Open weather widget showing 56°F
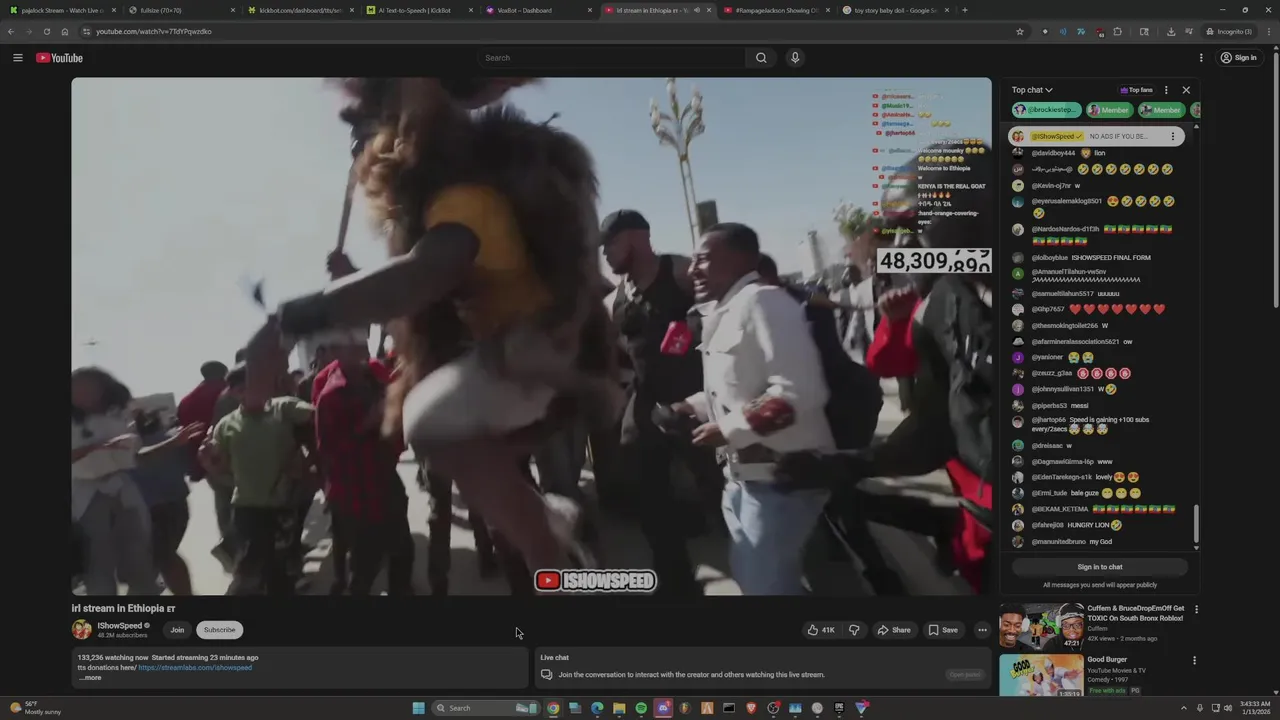 [x=35, y=708]
